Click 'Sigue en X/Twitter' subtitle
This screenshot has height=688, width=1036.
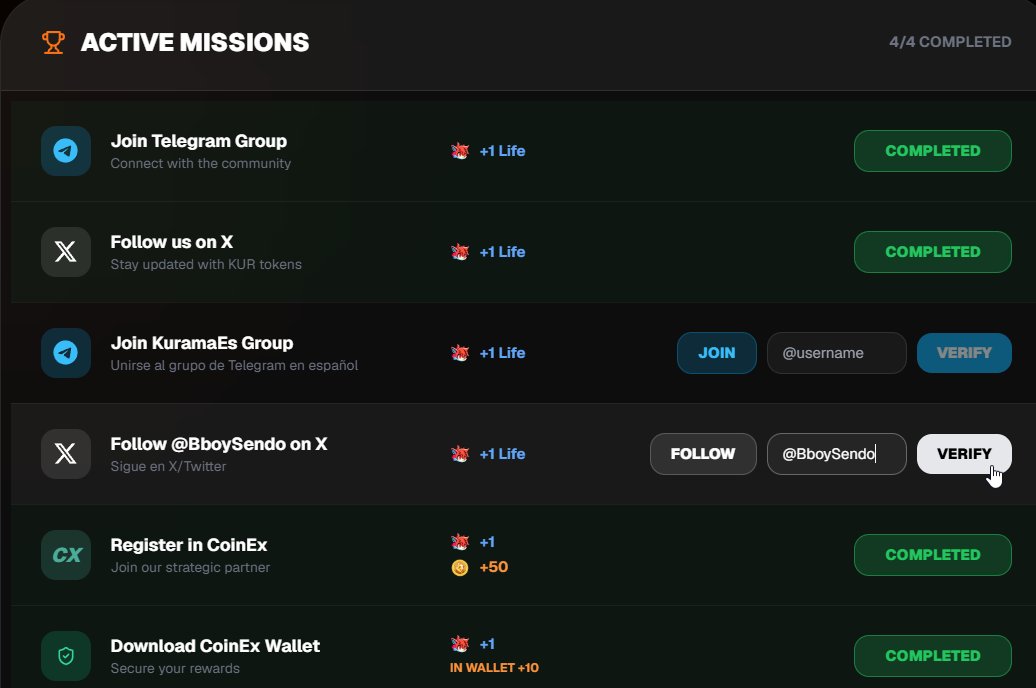(168, 467)
